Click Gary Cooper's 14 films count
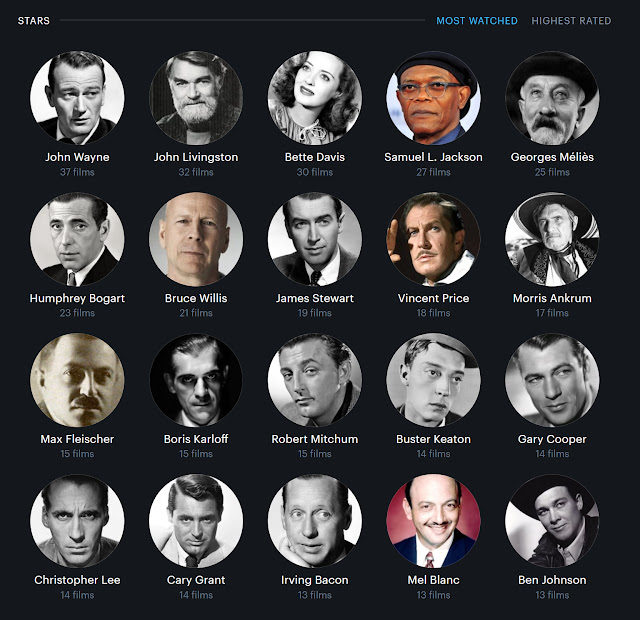This screenshot has width=640, height=620. pyautogui.click(x=552, y=454)
